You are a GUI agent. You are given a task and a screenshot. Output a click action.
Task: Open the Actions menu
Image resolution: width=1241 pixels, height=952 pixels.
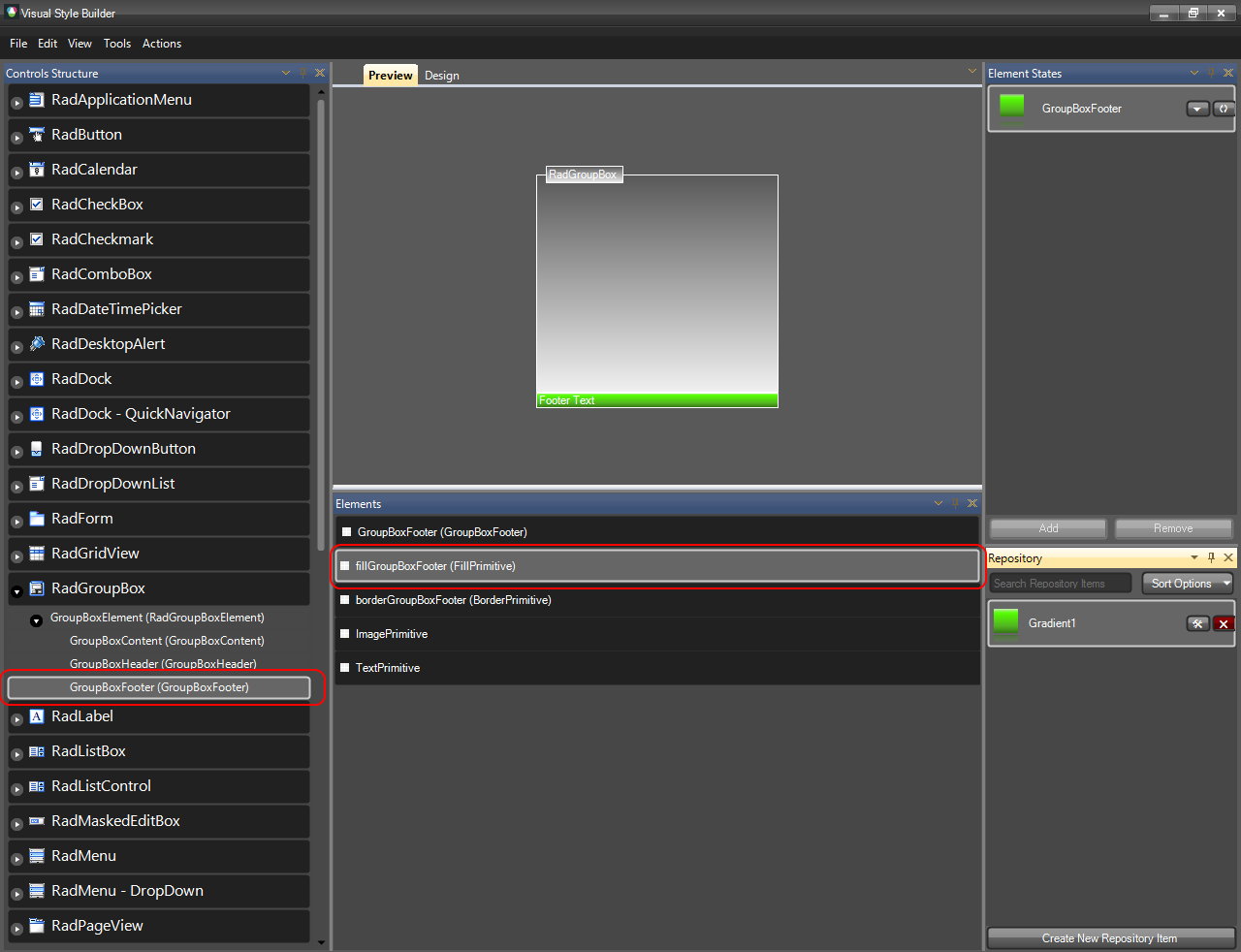[162, 44]
